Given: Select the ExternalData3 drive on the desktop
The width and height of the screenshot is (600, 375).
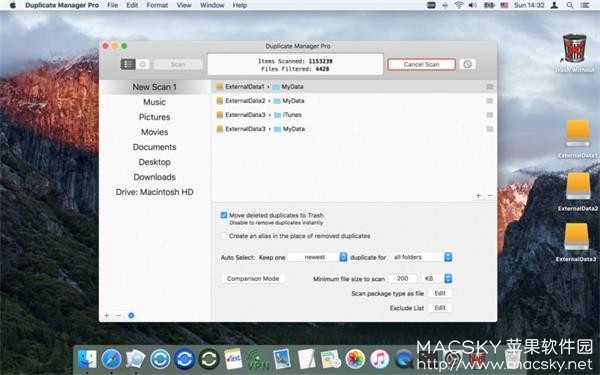Looking at the screenshot, I should pos(576,236).
